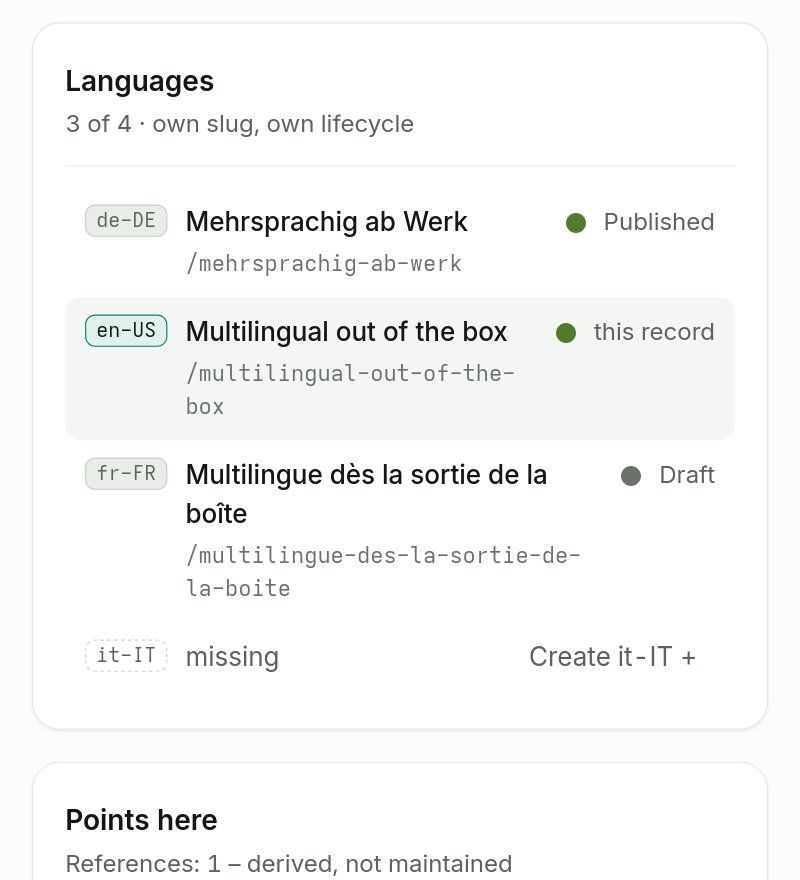Select the en-US locale badge
The width and height of the screenshot is (800, 880).
pos(126,331)
